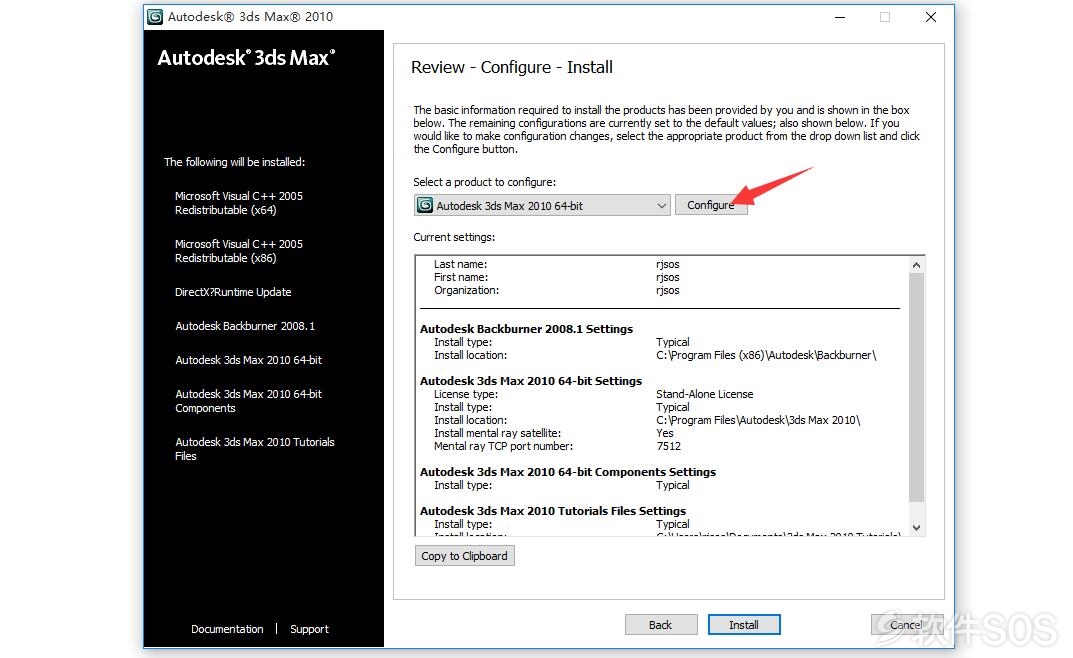Minimize the installer window
The image size is (1073, 658).
click(x=840, y=17)
